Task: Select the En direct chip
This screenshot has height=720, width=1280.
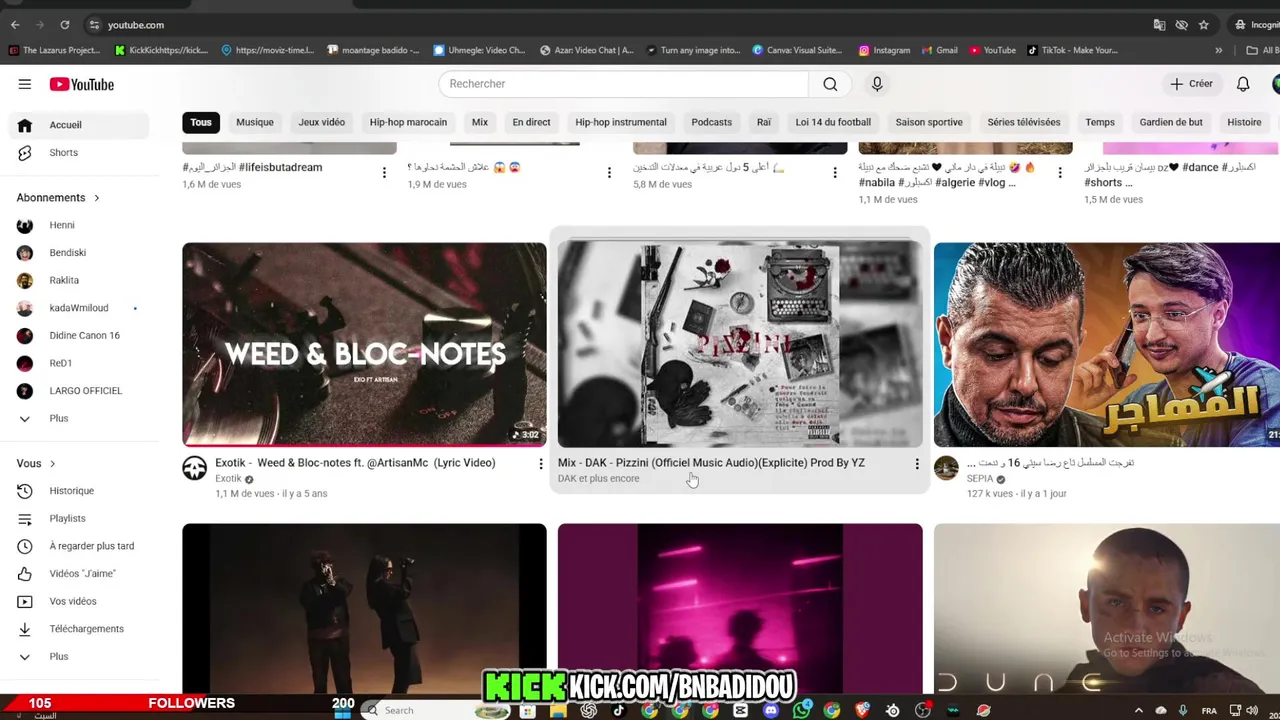Action: 531,122
